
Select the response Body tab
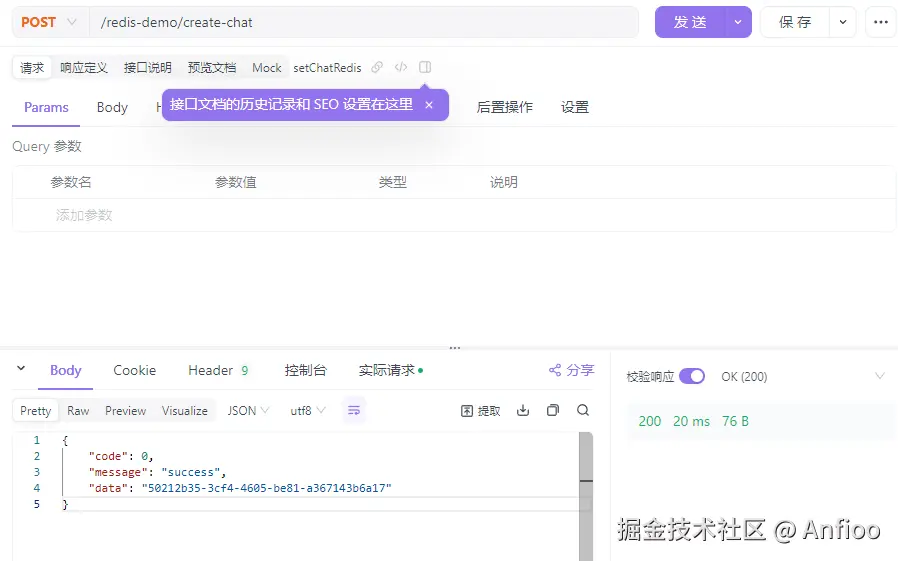click(65, 370)
